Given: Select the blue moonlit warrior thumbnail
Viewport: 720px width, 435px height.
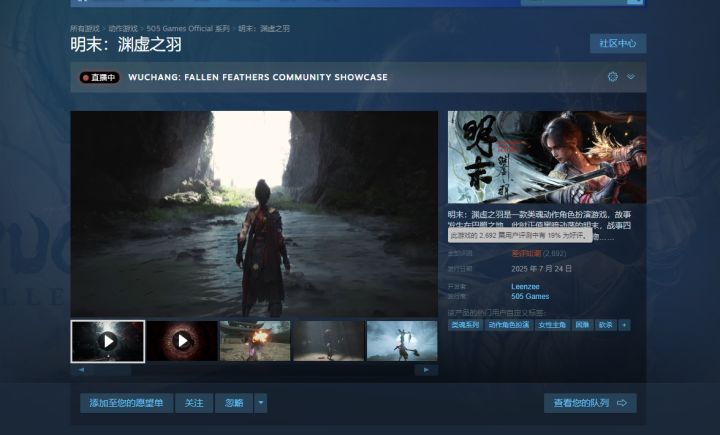Looking at the screenshot, I should (x=402, y=341).
